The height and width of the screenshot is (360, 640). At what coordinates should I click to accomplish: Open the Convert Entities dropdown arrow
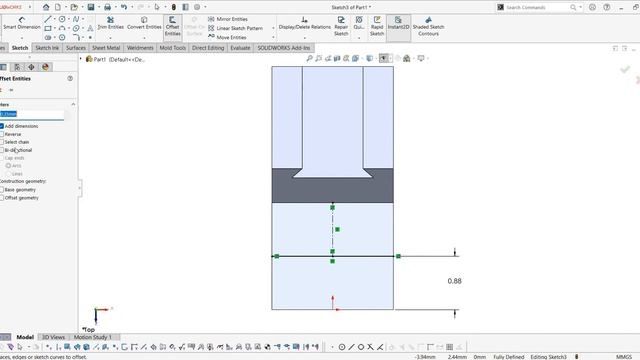144,38
